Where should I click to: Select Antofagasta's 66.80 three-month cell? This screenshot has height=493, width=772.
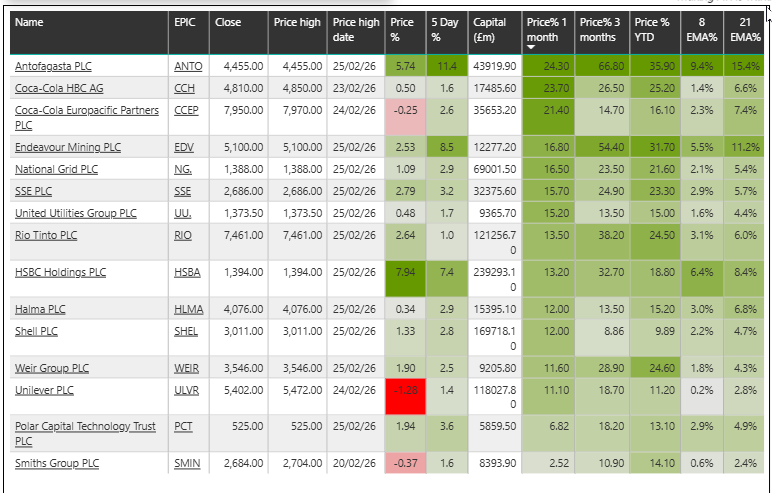tap(602, 66)
